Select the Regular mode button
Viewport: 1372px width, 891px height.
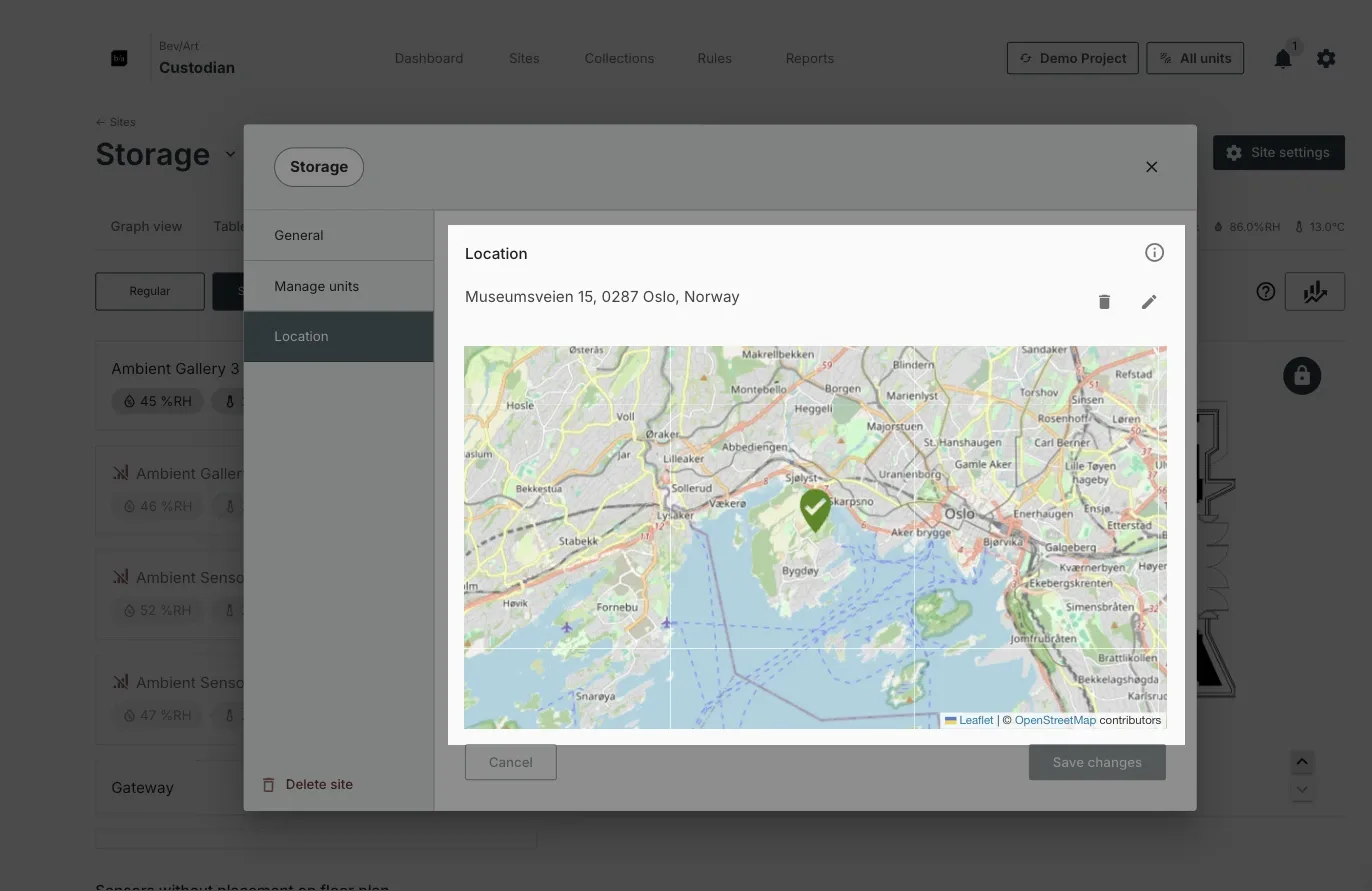pos(150,291)
